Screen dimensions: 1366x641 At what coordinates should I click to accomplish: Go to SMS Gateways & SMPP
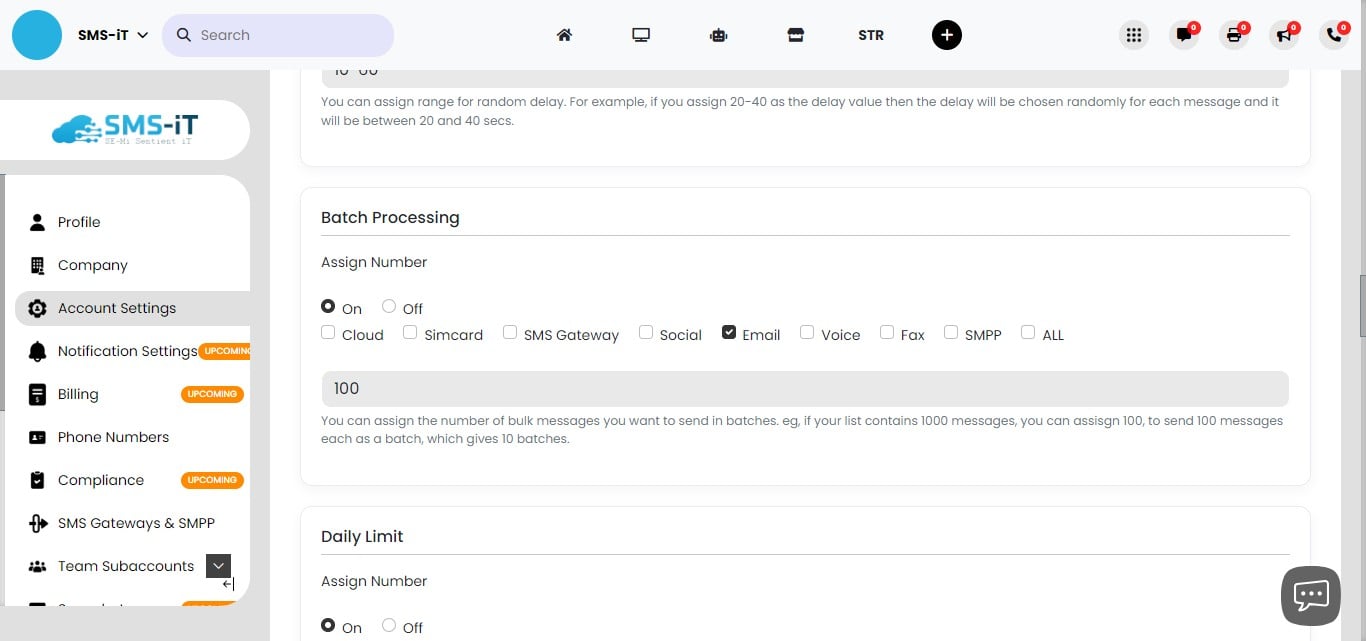click(x=136, y=523)
